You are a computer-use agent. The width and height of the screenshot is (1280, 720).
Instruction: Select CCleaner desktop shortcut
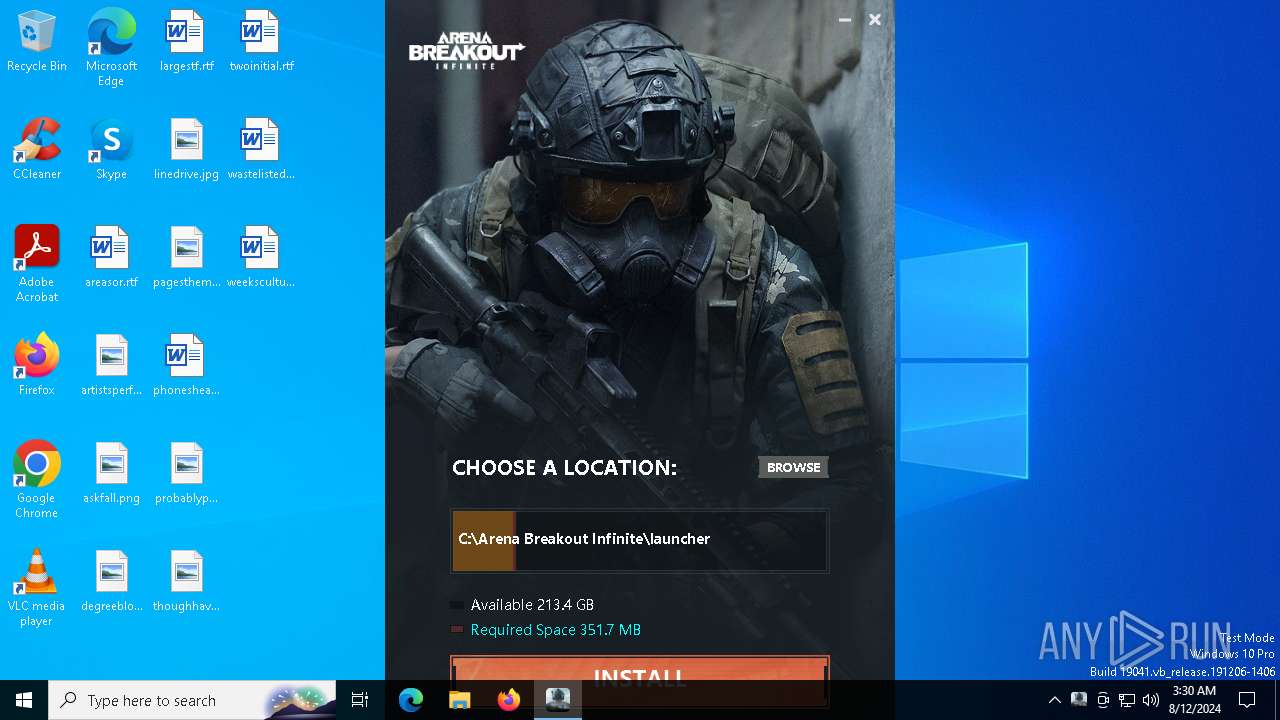point(37,150)
